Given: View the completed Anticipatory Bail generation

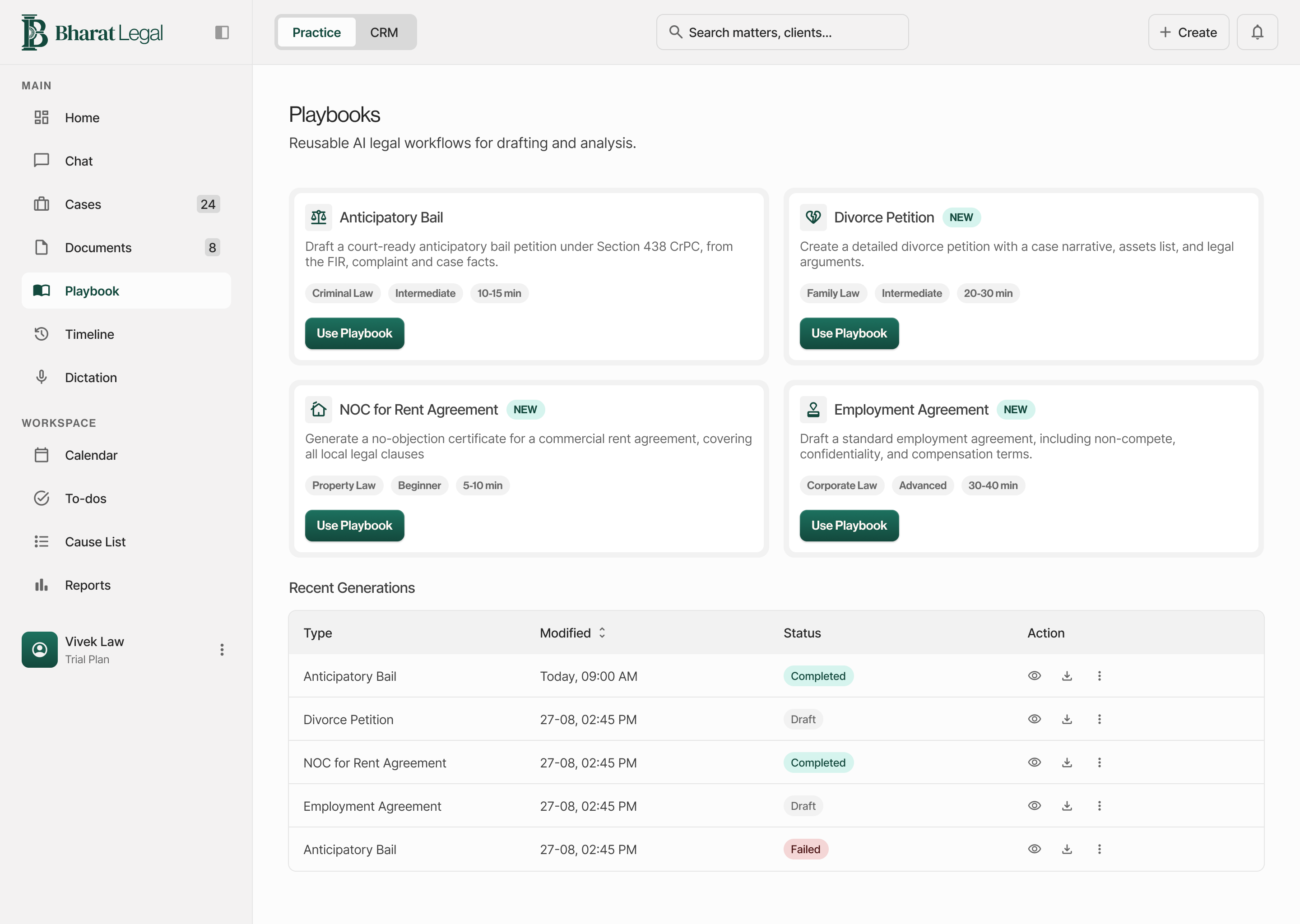Looking at the screenshot, I should point(1034,676).
